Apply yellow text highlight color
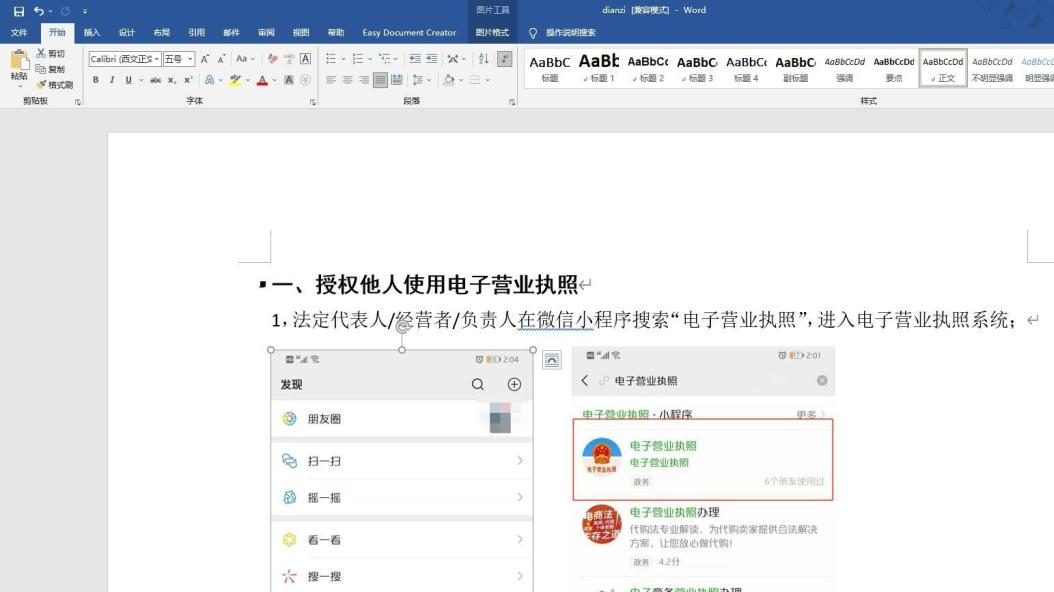This screenshot has width=1054, height=592. pyautogui.click(x=235, y=80)
